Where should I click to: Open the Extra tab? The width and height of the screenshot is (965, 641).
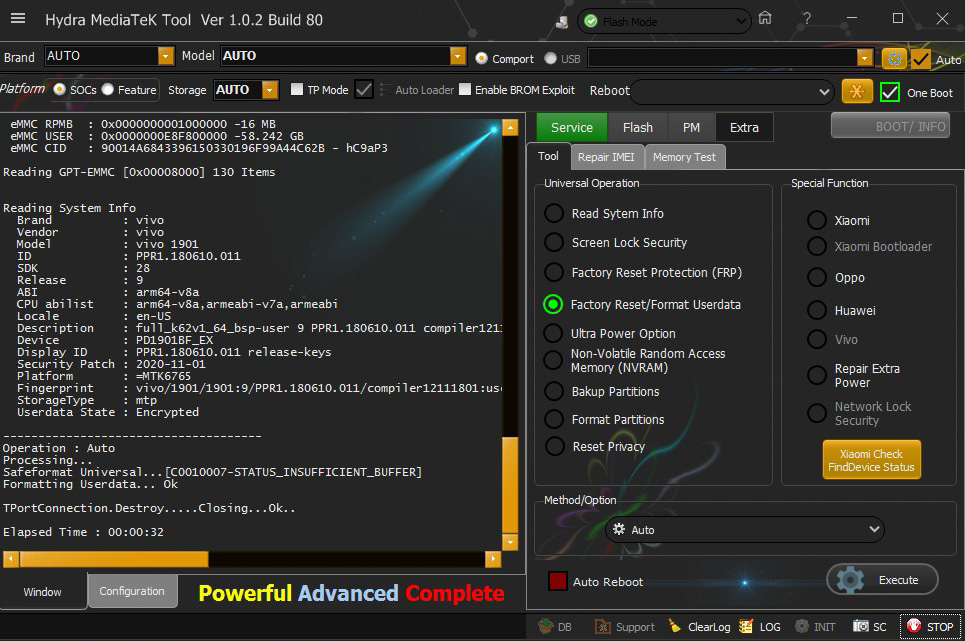[x=744, y=127]
